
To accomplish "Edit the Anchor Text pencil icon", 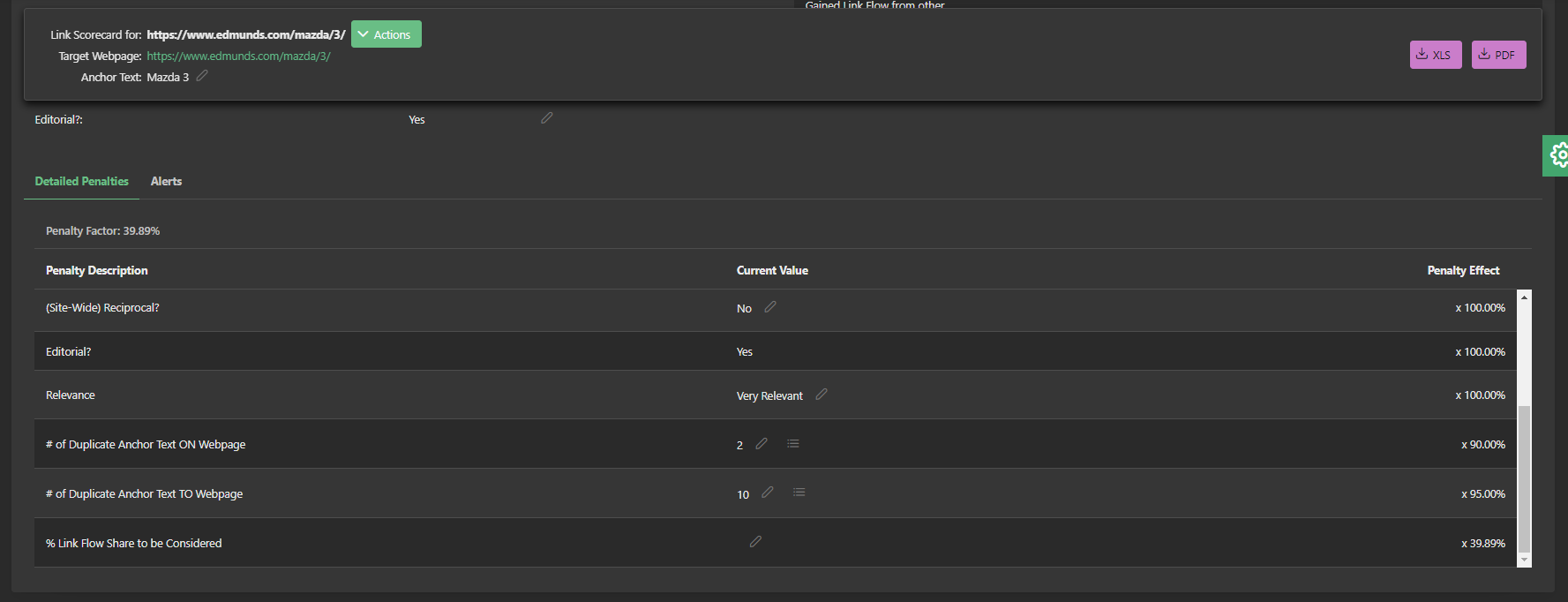I will pyautogui.click(x=202, y=76).
